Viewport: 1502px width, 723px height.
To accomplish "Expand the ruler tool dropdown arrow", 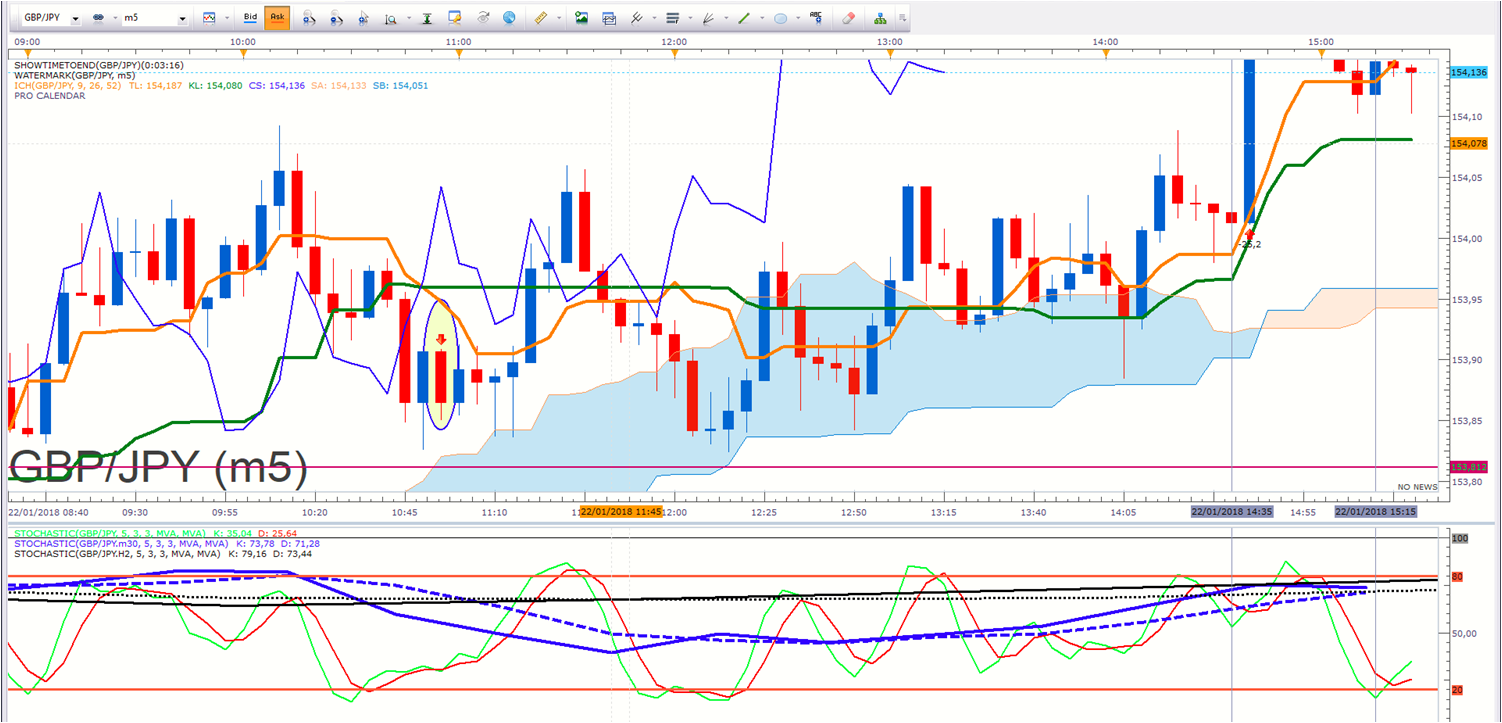I will tap(559, 19).
